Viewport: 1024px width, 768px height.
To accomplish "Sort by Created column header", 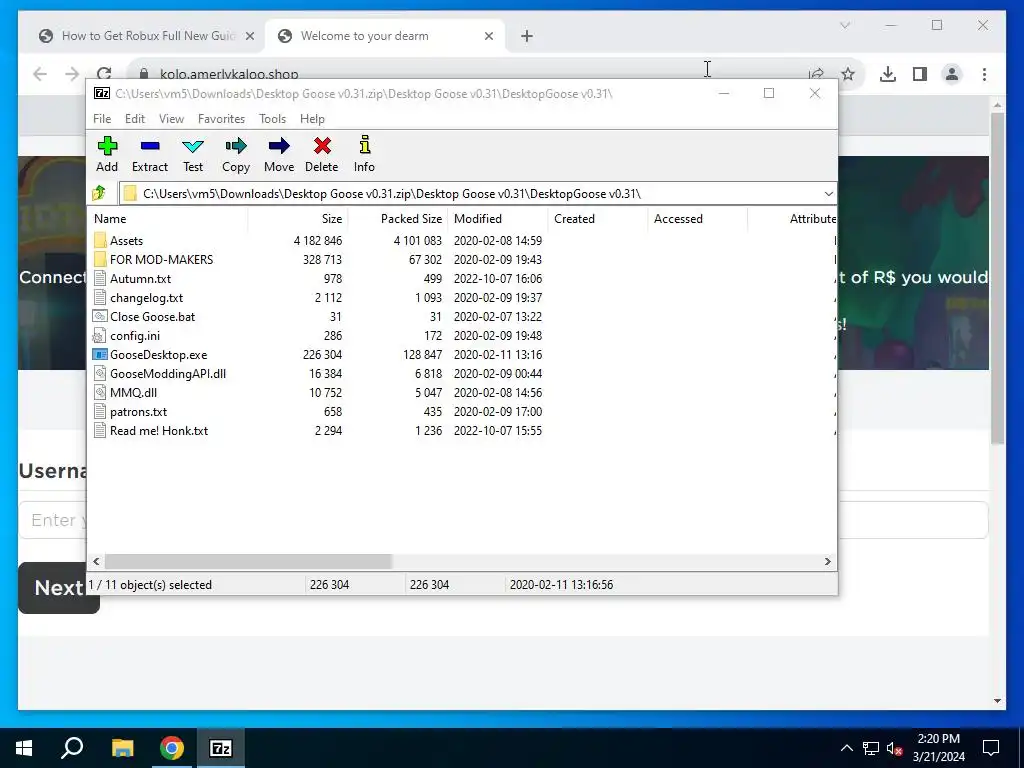I will pos(598,219).
